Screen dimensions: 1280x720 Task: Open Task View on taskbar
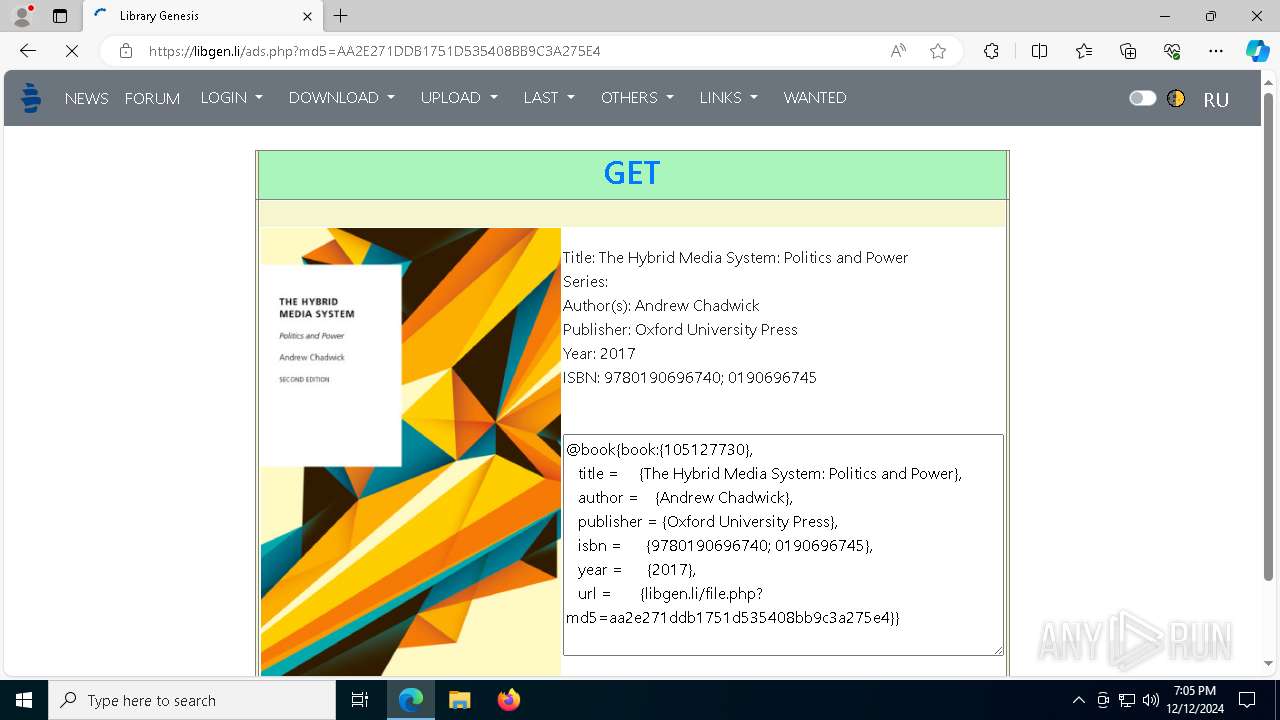pyautogui.click(x=360, y=700)
